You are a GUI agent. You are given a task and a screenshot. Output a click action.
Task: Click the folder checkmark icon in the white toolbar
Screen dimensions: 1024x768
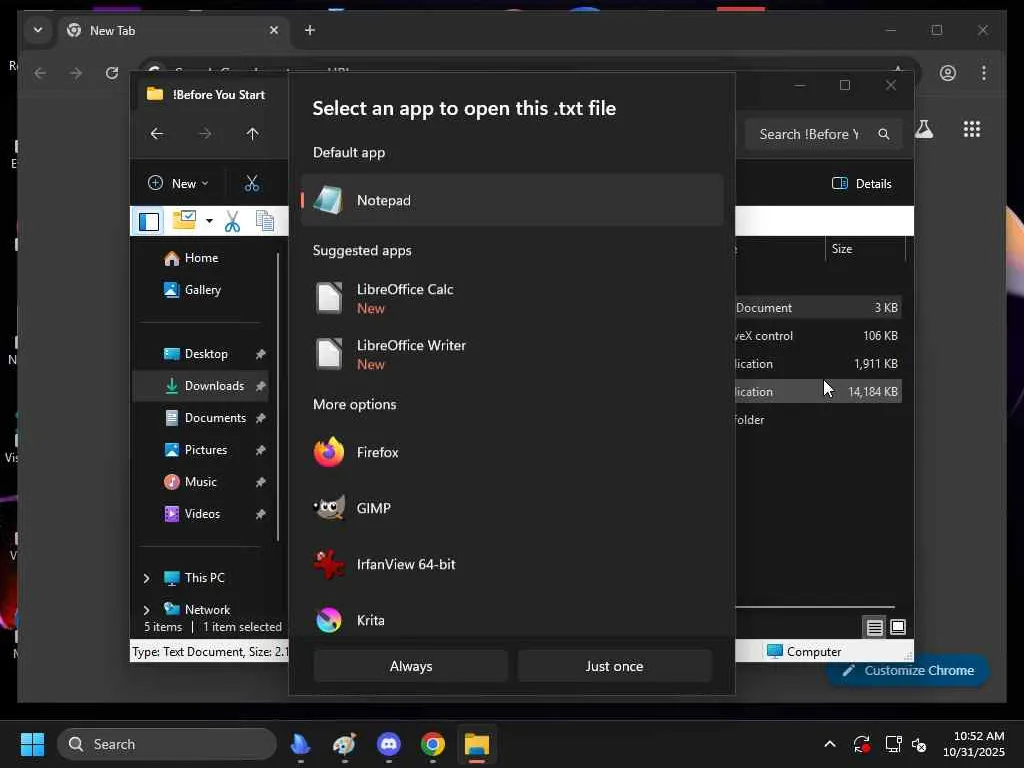pos(184,220)
